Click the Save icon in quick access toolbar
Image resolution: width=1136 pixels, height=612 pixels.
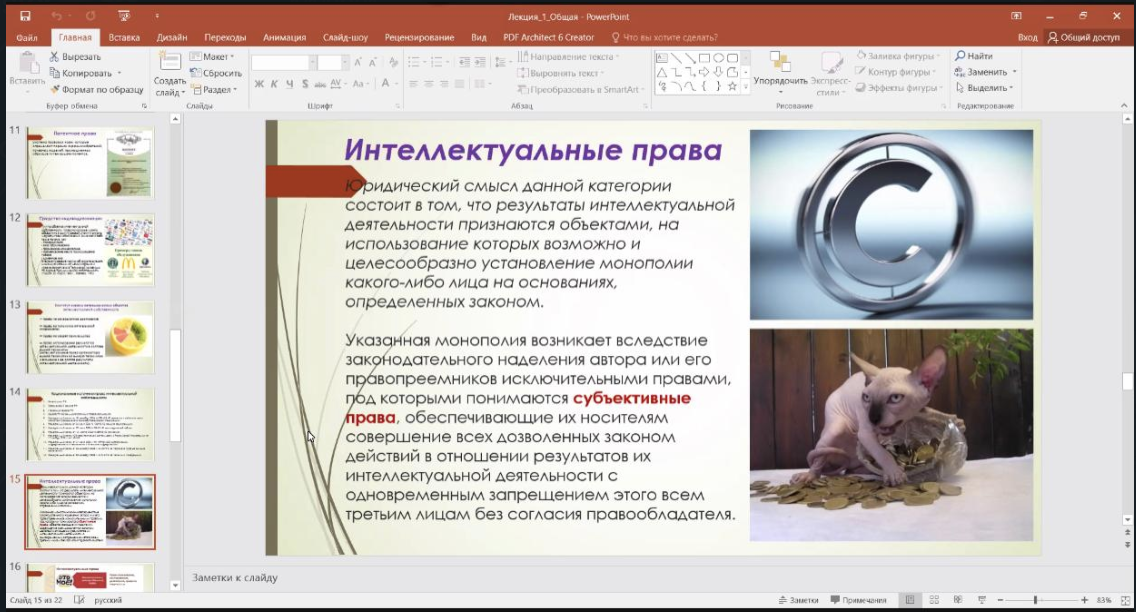[x=25, y=15]
